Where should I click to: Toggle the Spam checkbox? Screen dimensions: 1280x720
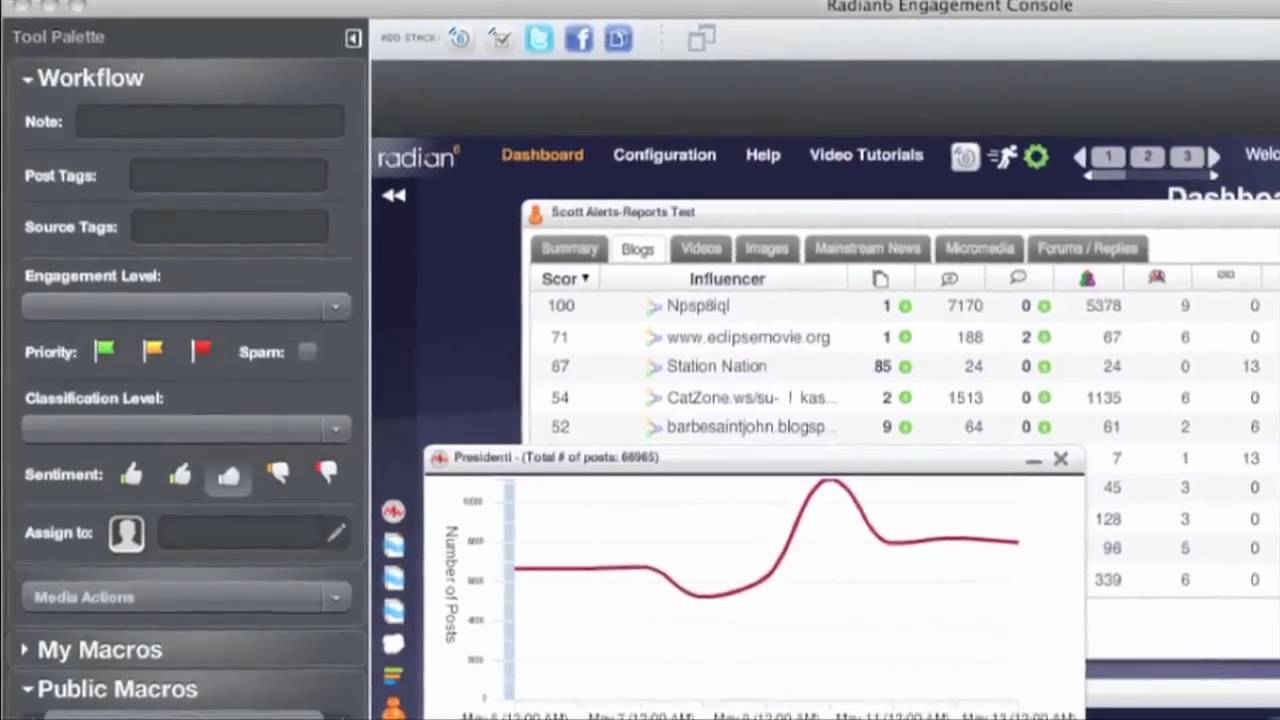(x=307, y=351)
